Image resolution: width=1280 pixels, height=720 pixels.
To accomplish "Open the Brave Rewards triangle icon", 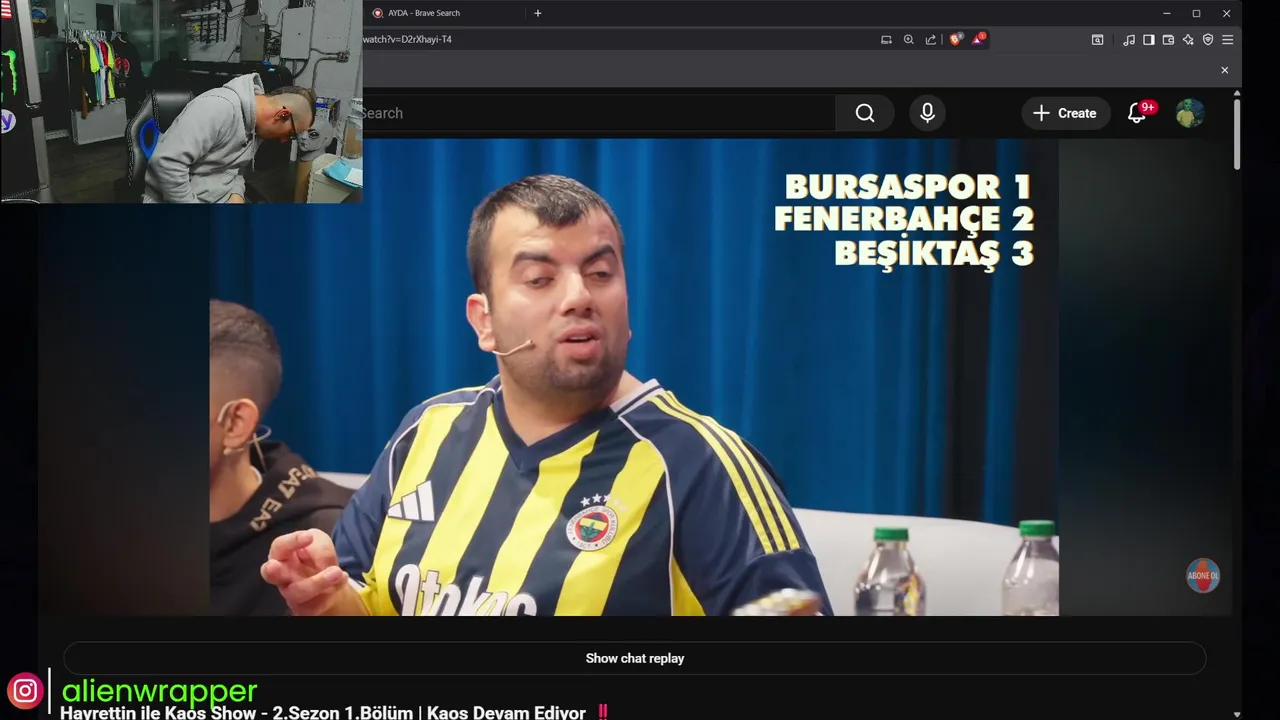I will pyautogui.click(x=978, y=39).
